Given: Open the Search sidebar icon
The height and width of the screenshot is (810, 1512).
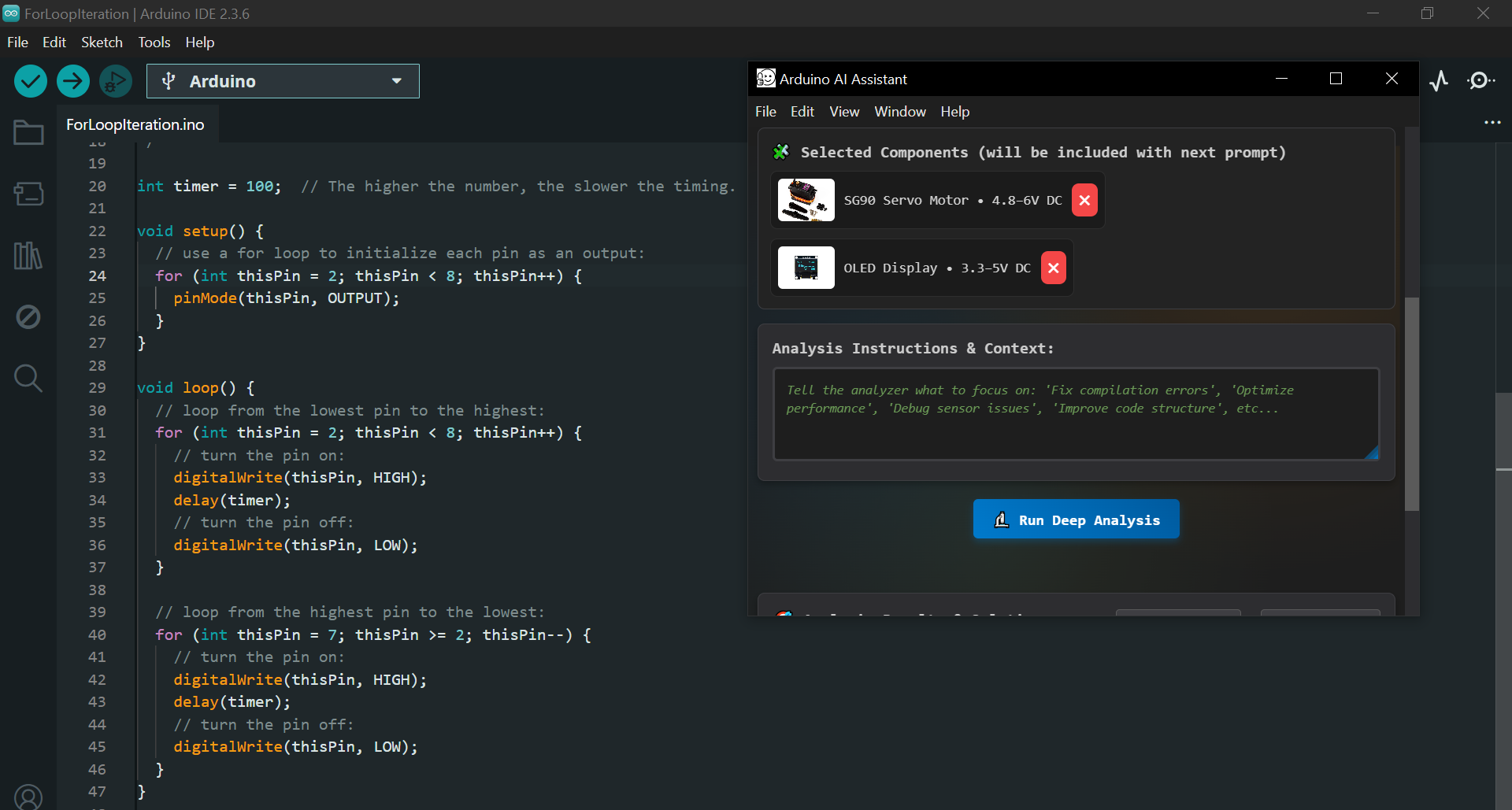Looking at the screenshot, I should pos(28,378).
